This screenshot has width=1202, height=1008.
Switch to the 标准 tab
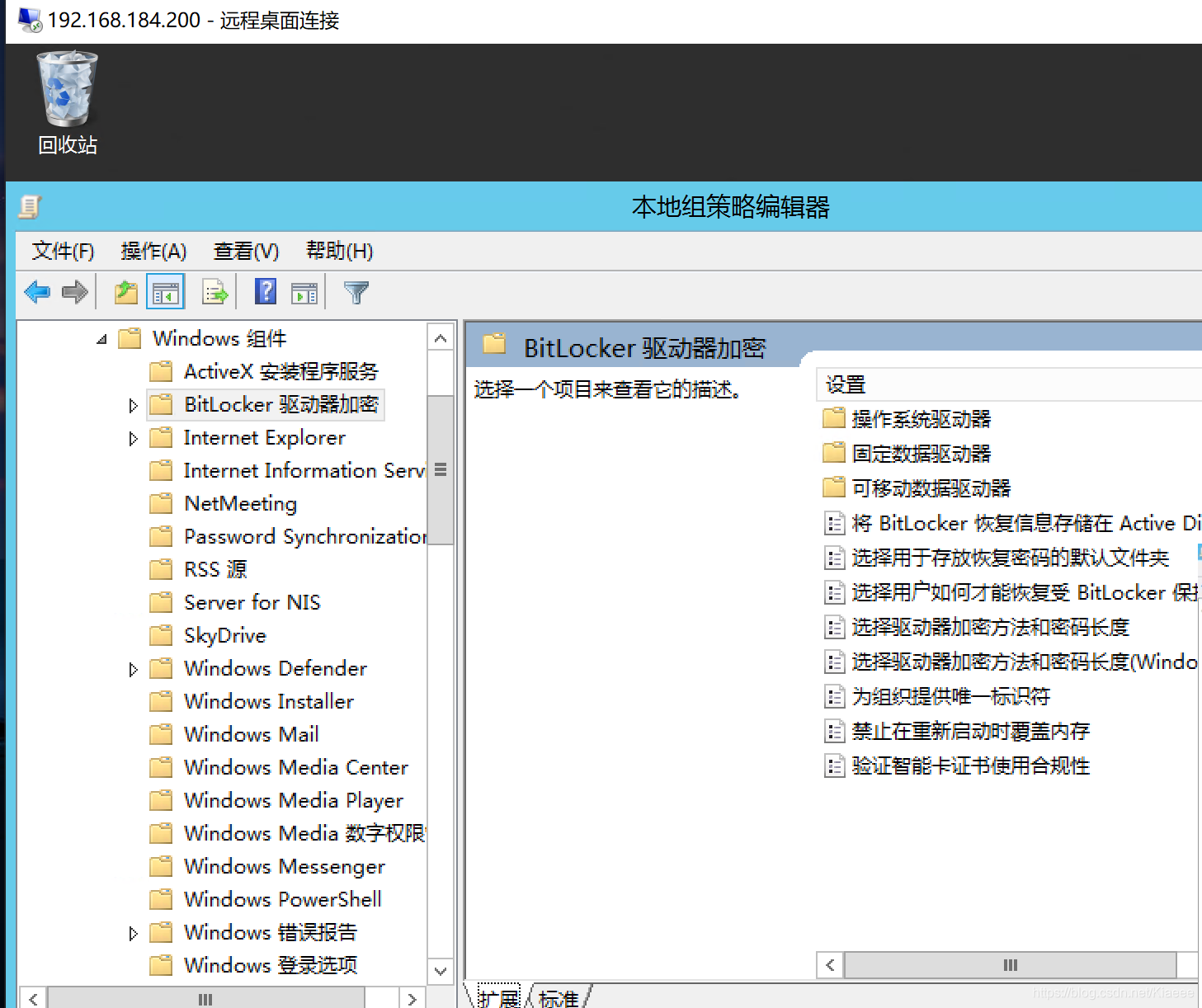tap(559, 997)
